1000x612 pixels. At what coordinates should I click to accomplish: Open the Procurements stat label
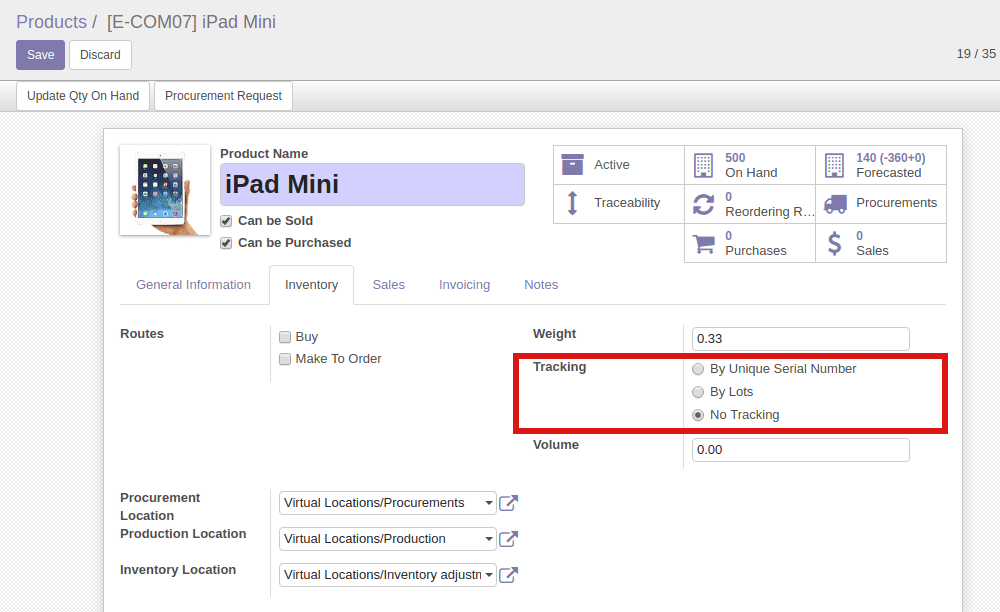tap(896, 203)
